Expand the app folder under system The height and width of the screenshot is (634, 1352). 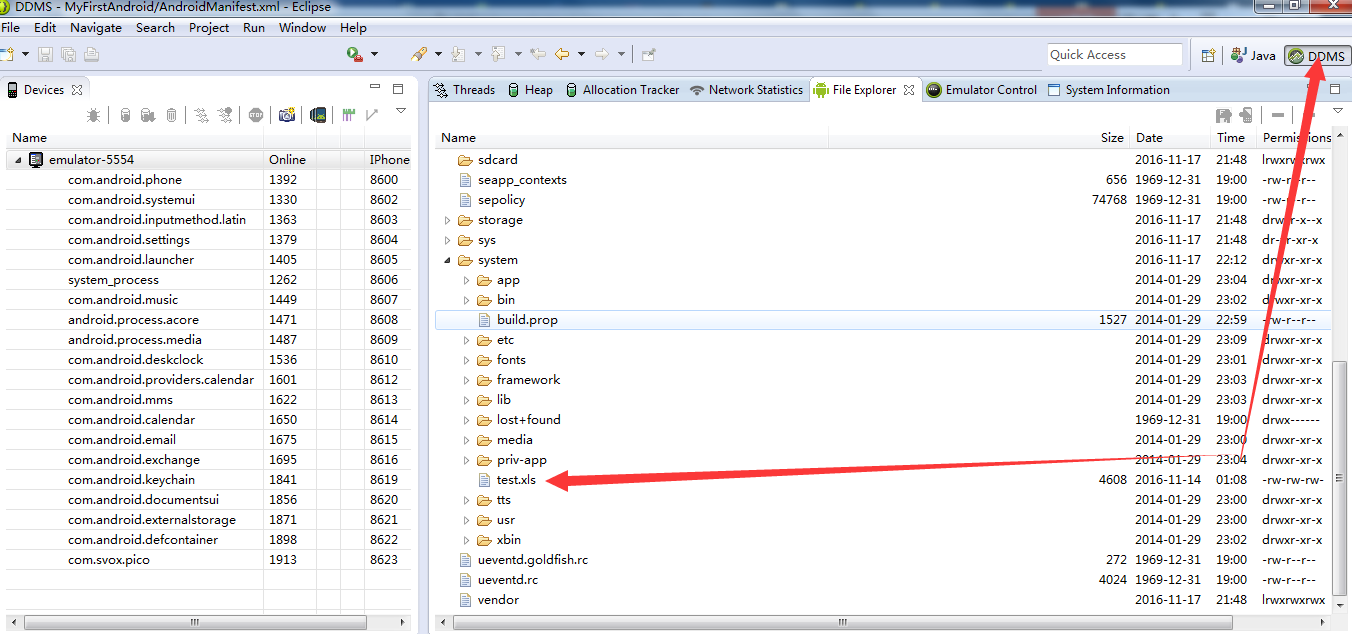(x=466, y=280)
